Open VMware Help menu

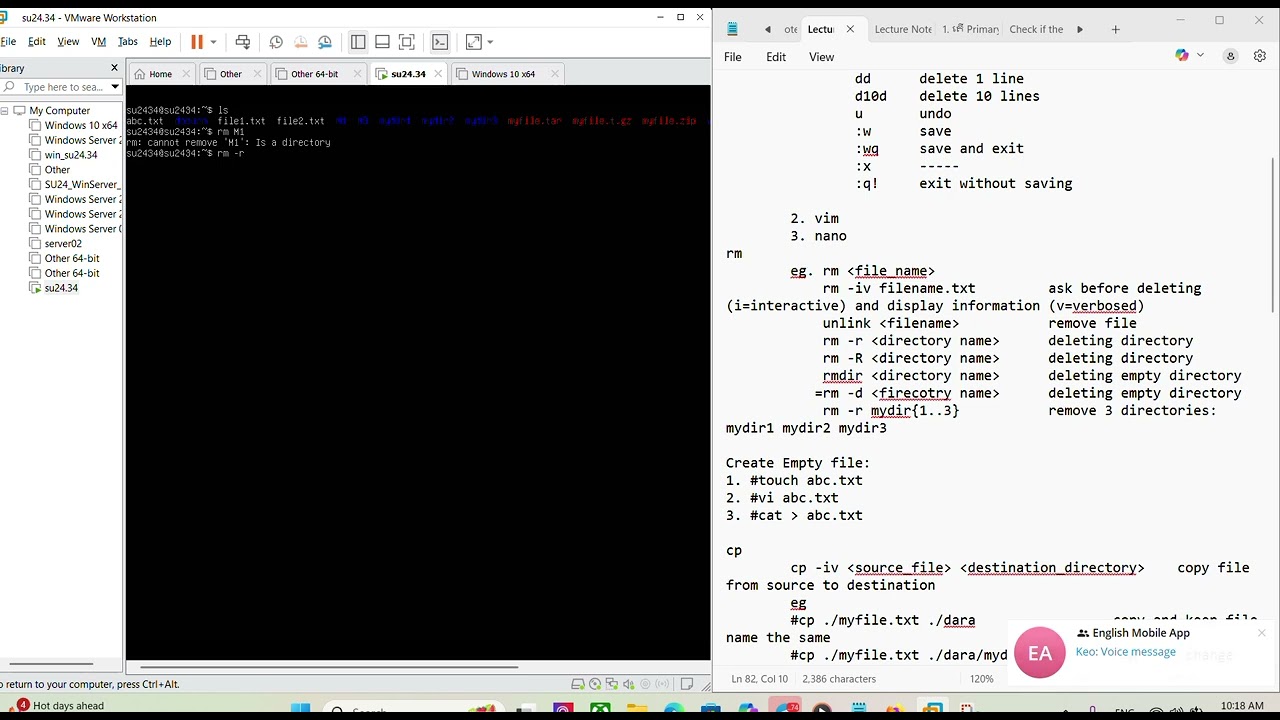[x=160, y=42]
